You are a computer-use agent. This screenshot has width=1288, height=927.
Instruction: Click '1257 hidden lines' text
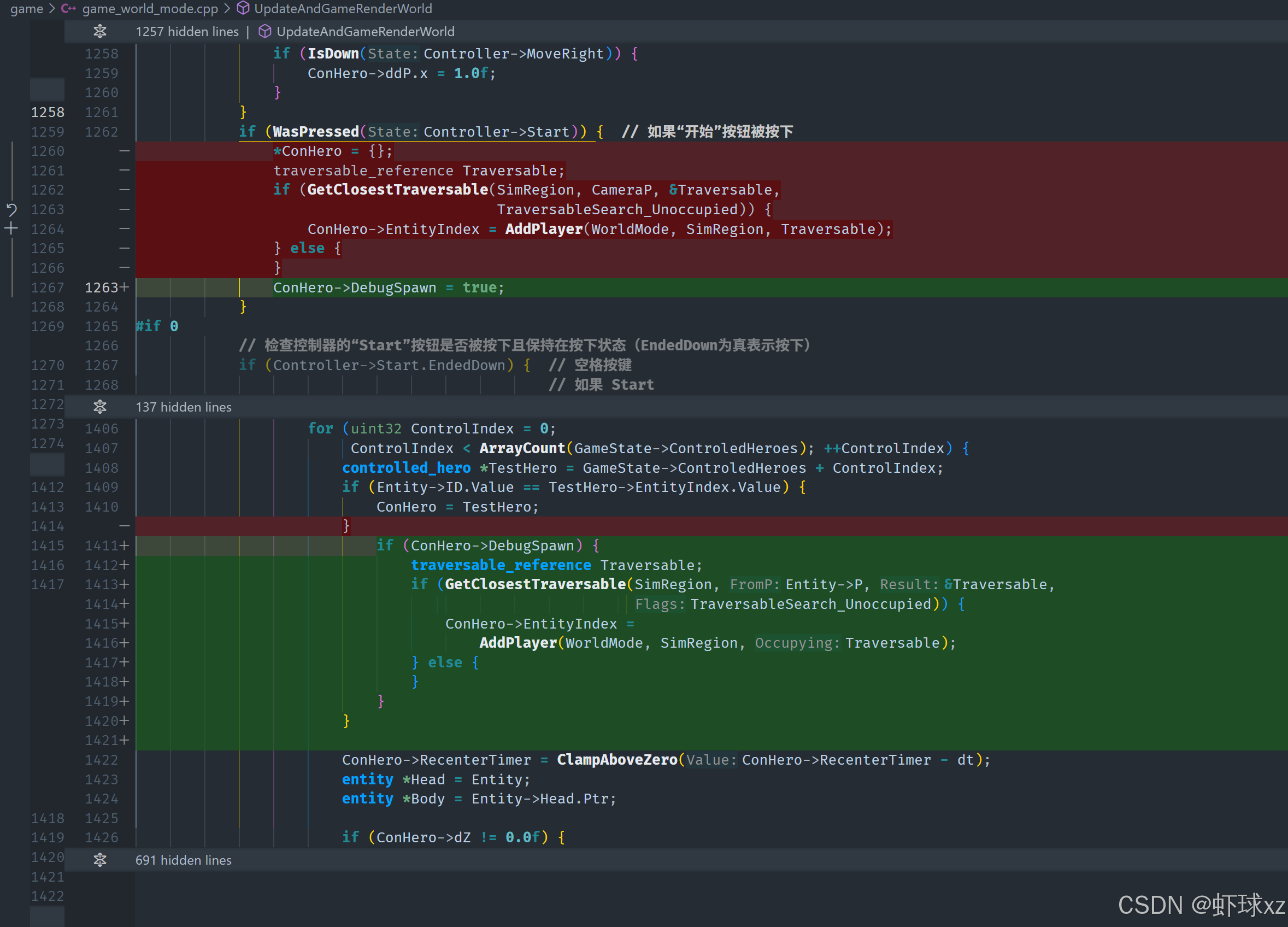click(187, 32)
